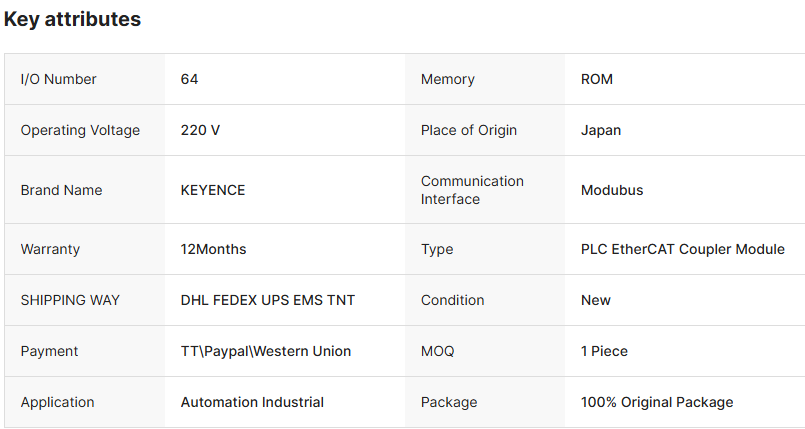Click the Operating Voltage label
The image size is (805, 429).
80,130
